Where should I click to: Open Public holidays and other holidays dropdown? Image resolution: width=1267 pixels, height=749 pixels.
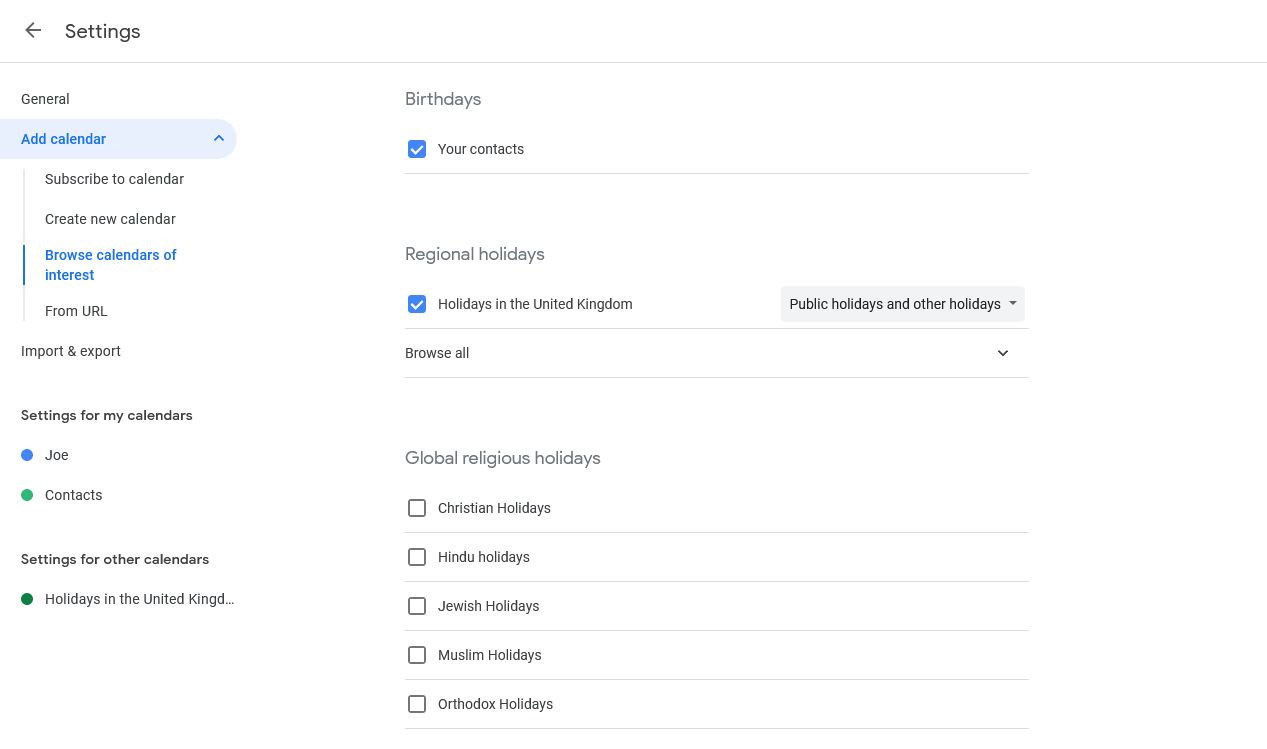[x=902, y=304]
